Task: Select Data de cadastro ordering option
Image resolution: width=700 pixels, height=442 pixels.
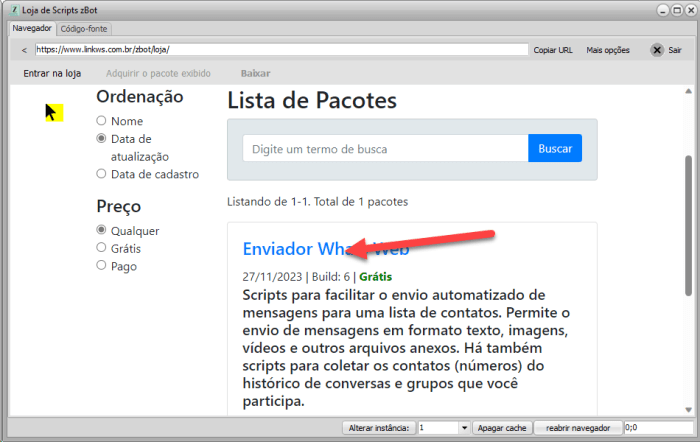Action: click(101, 174)
